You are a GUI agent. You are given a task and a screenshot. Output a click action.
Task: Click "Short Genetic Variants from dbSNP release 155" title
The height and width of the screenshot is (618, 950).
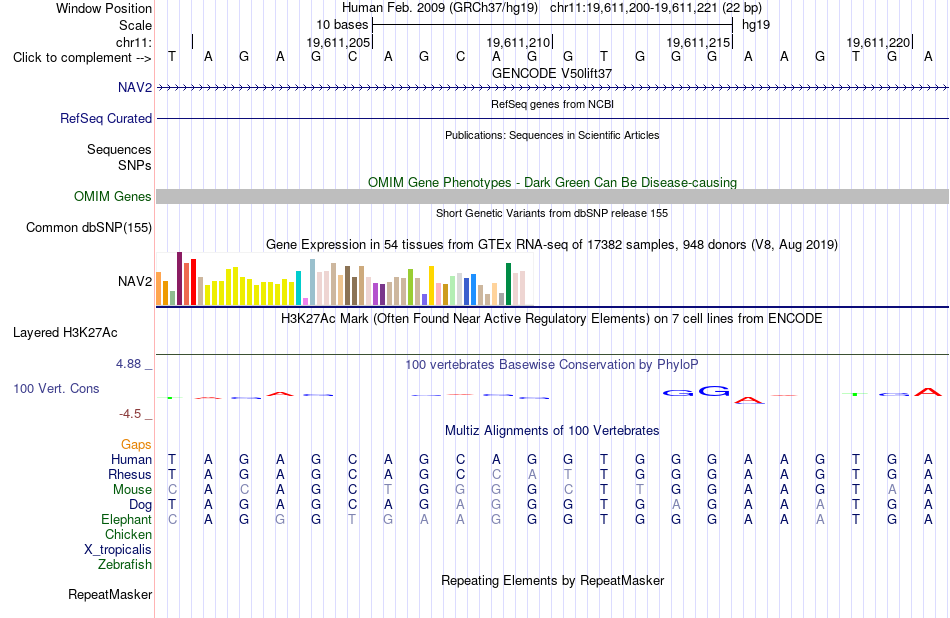[552, 213]
